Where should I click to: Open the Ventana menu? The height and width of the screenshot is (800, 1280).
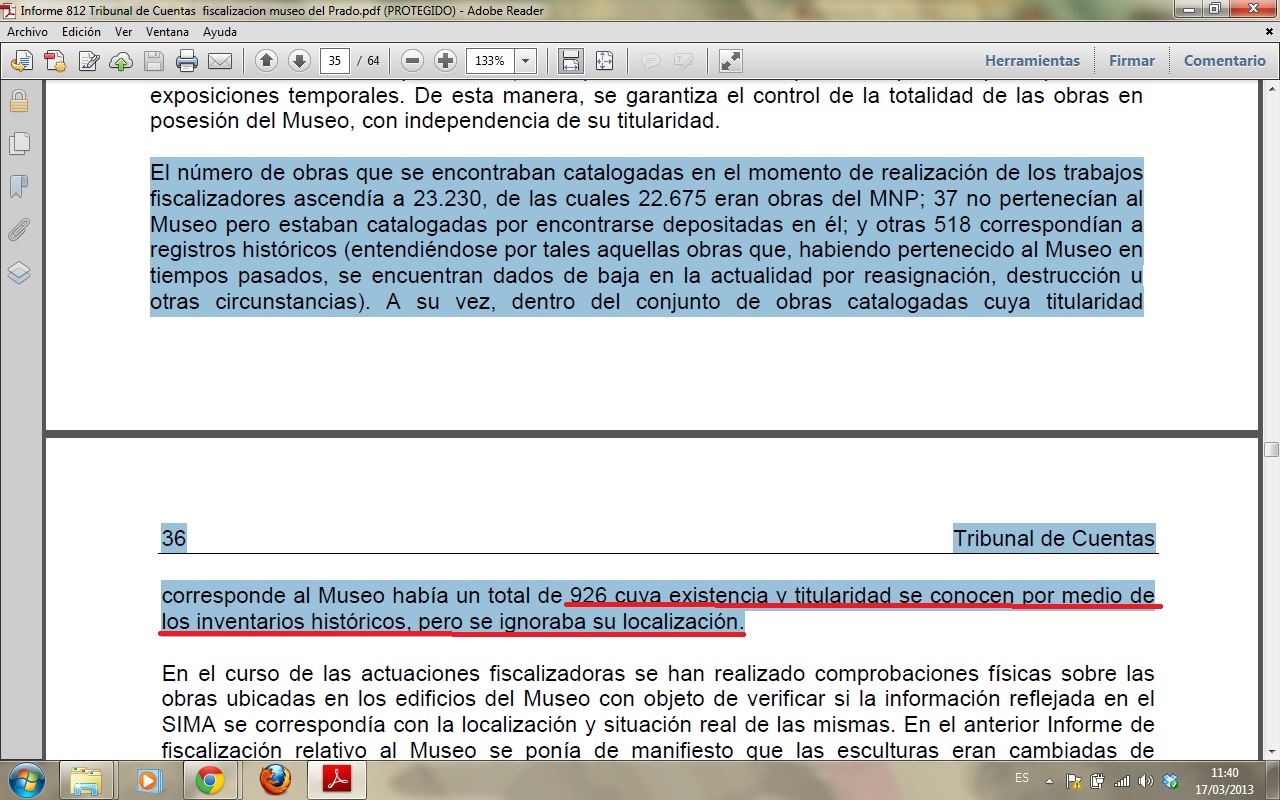[x=167, y=32]
